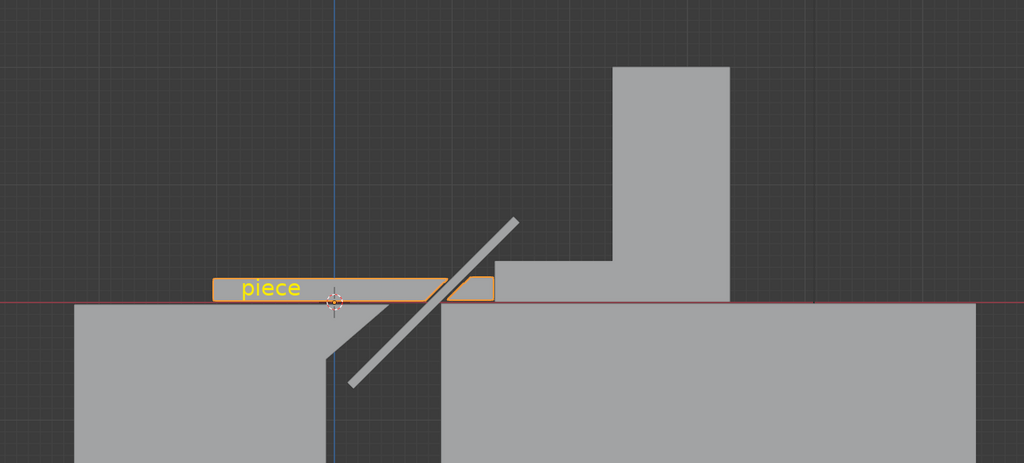Select the thin diagonal bar object

click(434, 302)
